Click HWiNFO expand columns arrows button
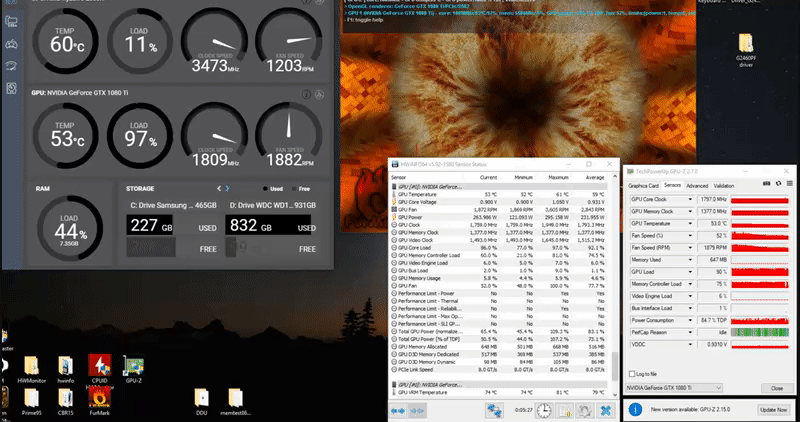The width and height of the screenshot is (800, 422). tap(397, 410)
